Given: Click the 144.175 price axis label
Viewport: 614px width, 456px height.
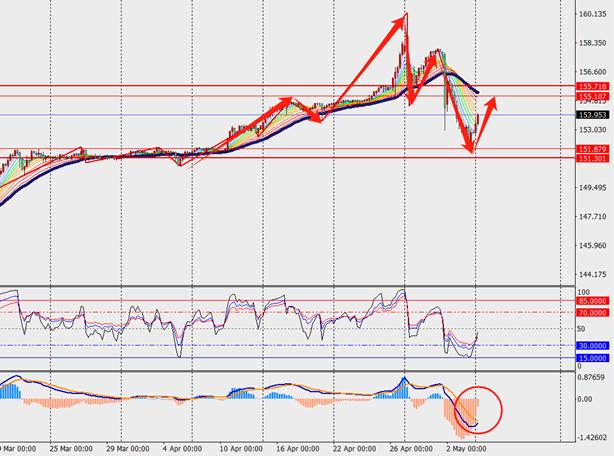Looking at the screenshot, I should 592,274.
